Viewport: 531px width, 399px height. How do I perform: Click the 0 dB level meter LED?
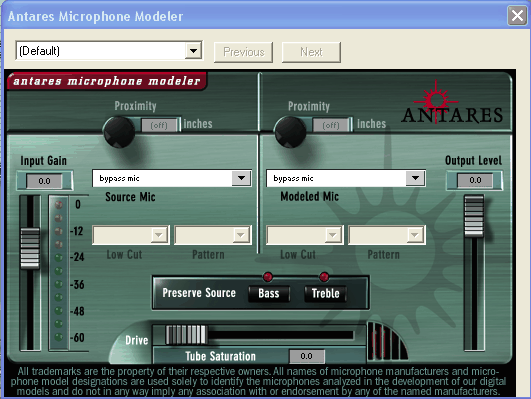(59, 204)
